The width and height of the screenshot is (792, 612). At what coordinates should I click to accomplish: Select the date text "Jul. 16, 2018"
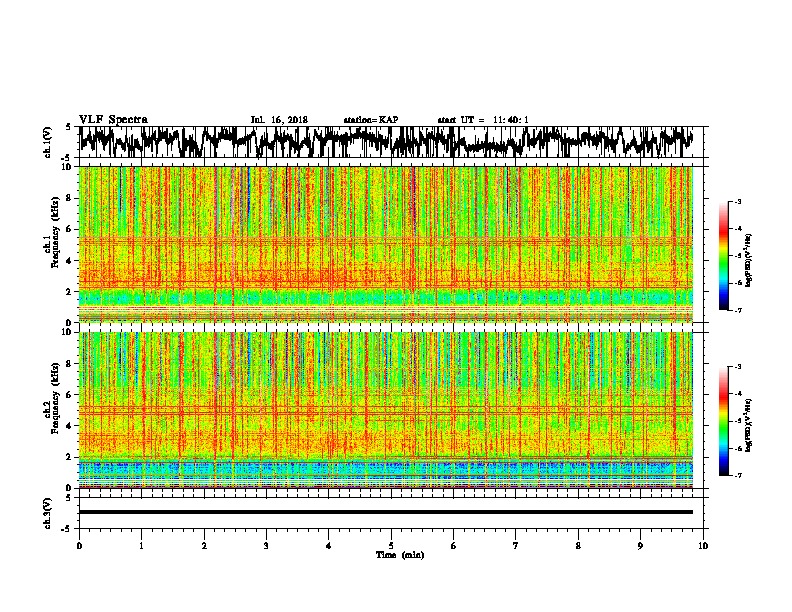279,120
